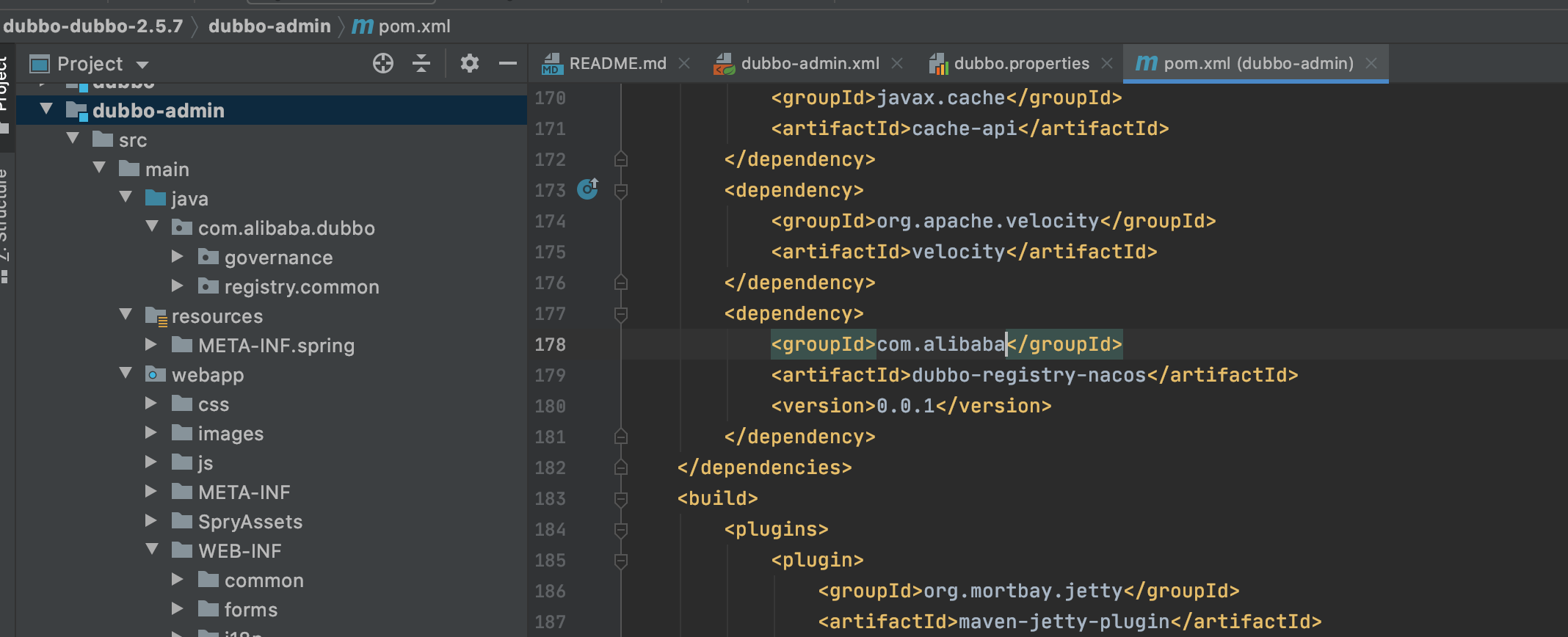The width and height of the screenshot is (1568, 637).
Task: Click Maven icon in breadcrumb pom.xml
Action: (x=363, y=26)
